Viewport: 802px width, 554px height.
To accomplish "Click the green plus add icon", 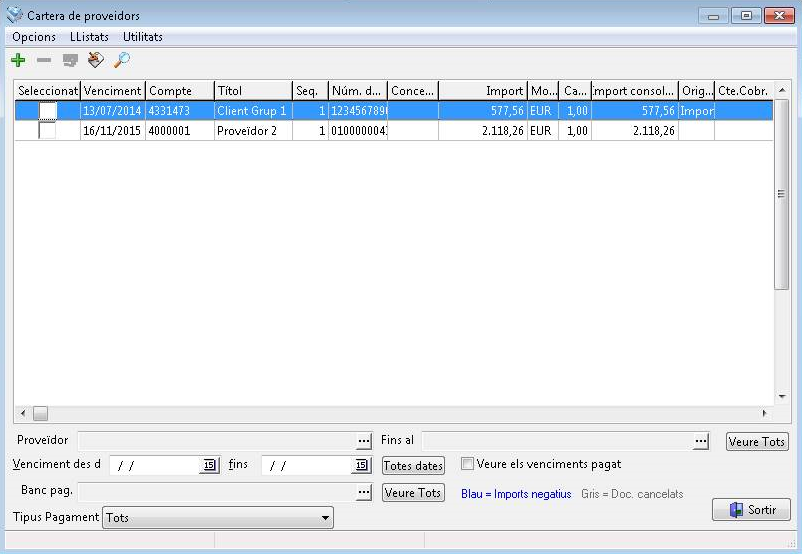I will click(18, 60).
